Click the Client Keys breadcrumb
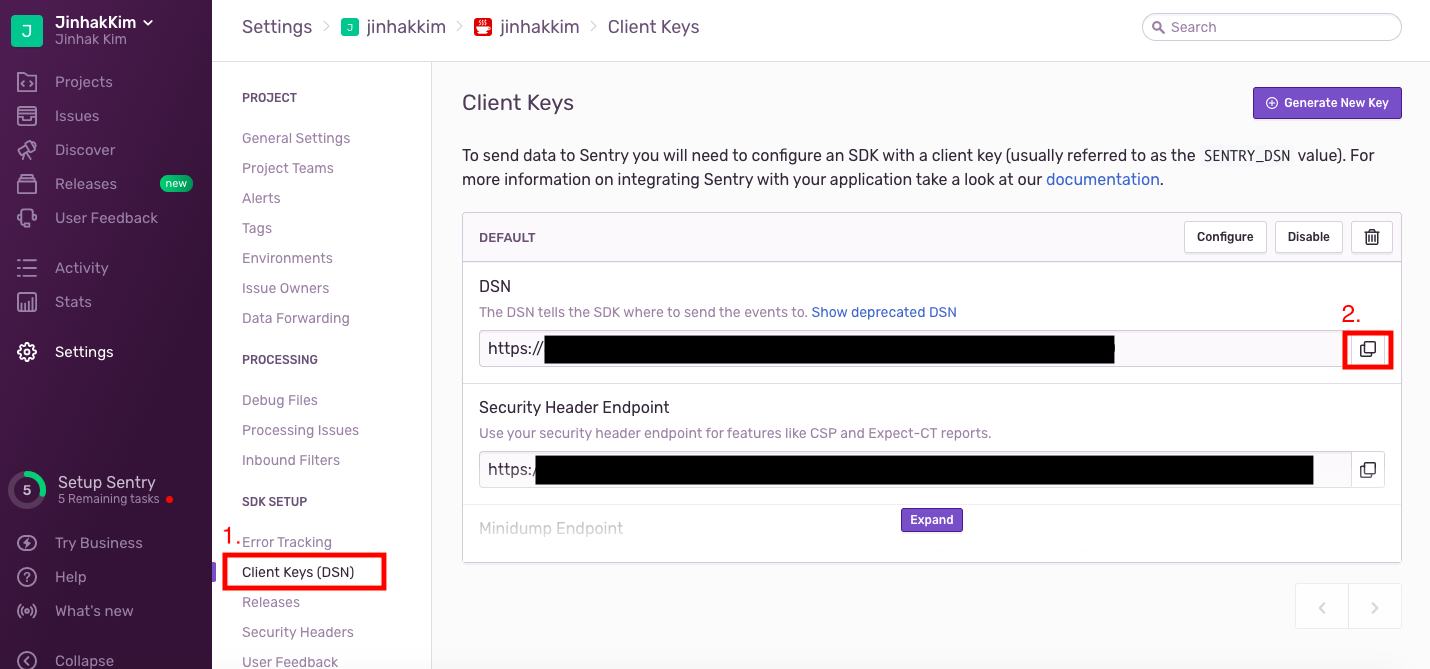1430x669 pixels. coord(653,27)
